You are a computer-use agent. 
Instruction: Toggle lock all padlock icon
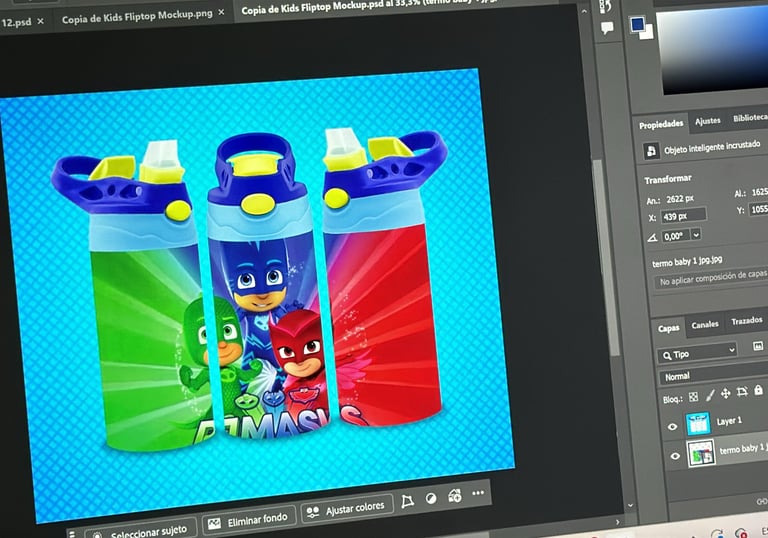click(759, 390)
